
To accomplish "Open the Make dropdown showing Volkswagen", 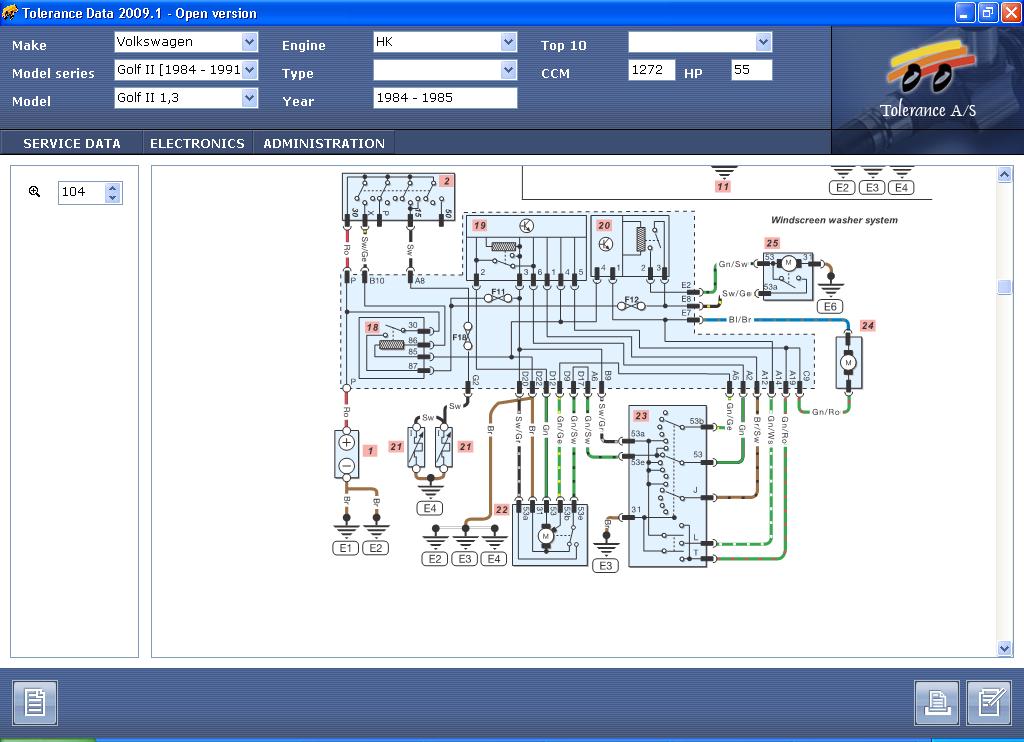I will tap(249, 42).
